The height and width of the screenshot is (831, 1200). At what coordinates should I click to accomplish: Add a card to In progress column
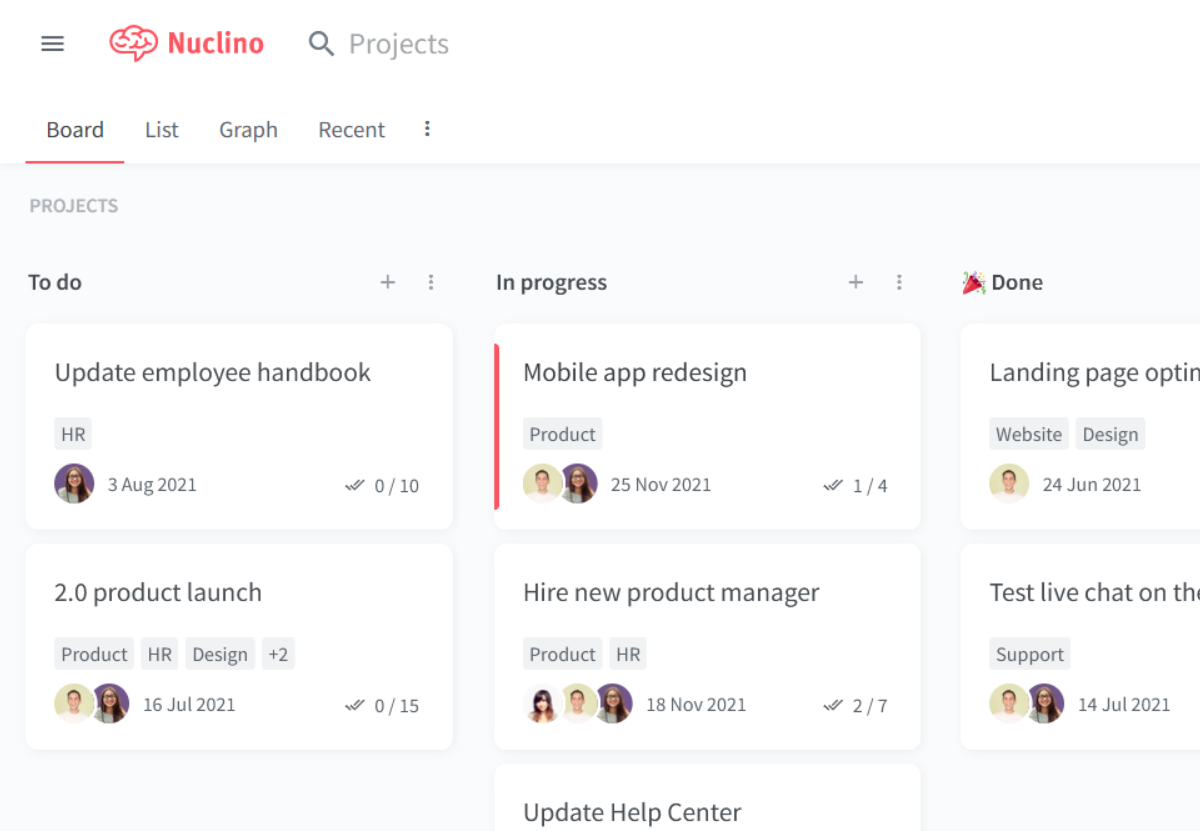click(x=856, y=282)
